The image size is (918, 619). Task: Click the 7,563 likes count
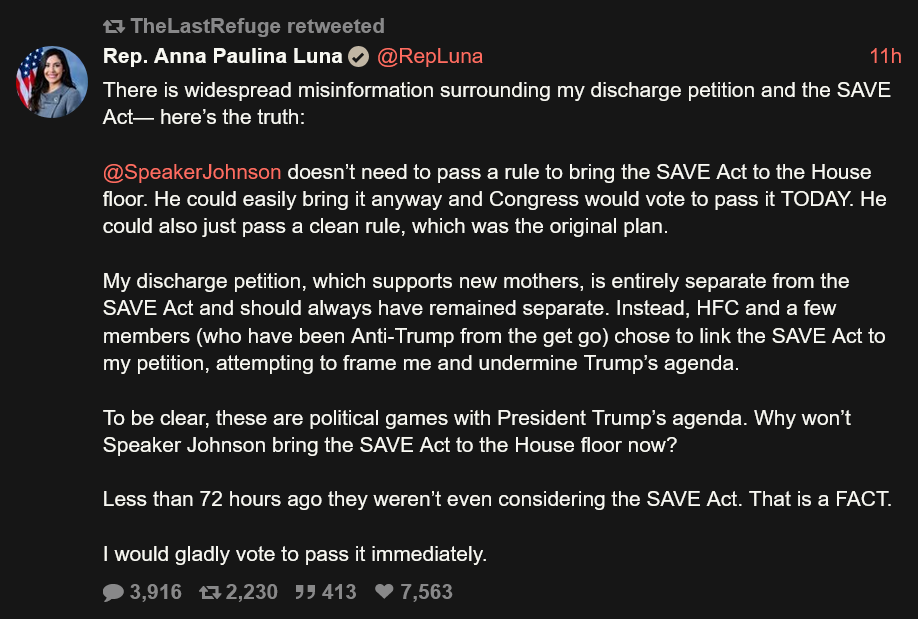pyautogui.click(x=426, y=592)
